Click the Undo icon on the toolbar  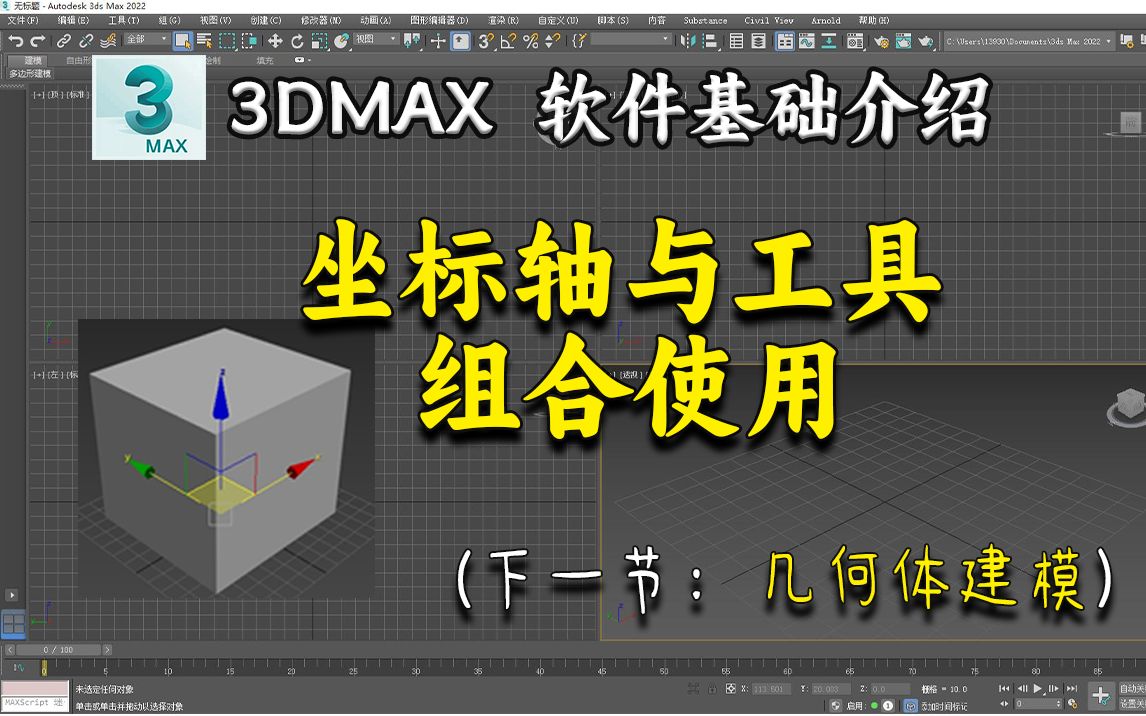coord(16,40)
